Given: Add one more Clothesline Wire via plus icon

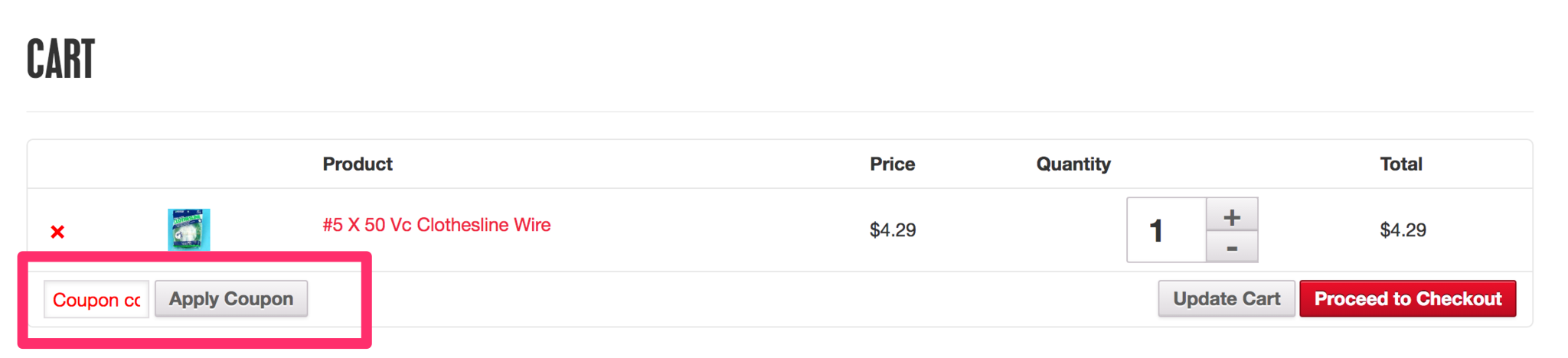Looking at the screenshot, I should (1232, 217).
